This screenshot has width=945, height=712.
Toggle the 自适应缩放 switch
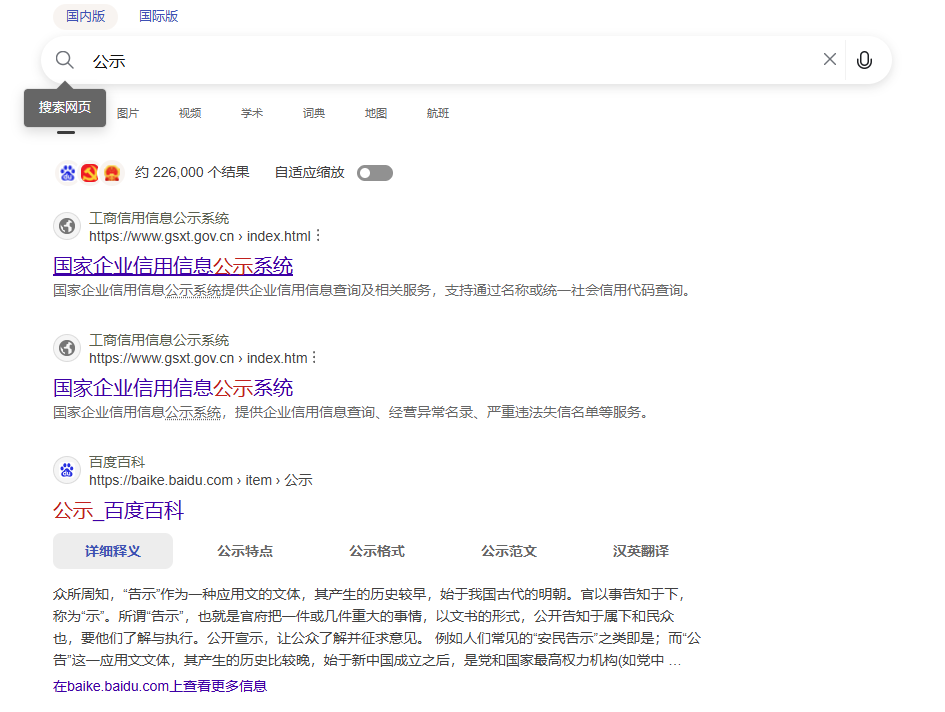(375, 173)
